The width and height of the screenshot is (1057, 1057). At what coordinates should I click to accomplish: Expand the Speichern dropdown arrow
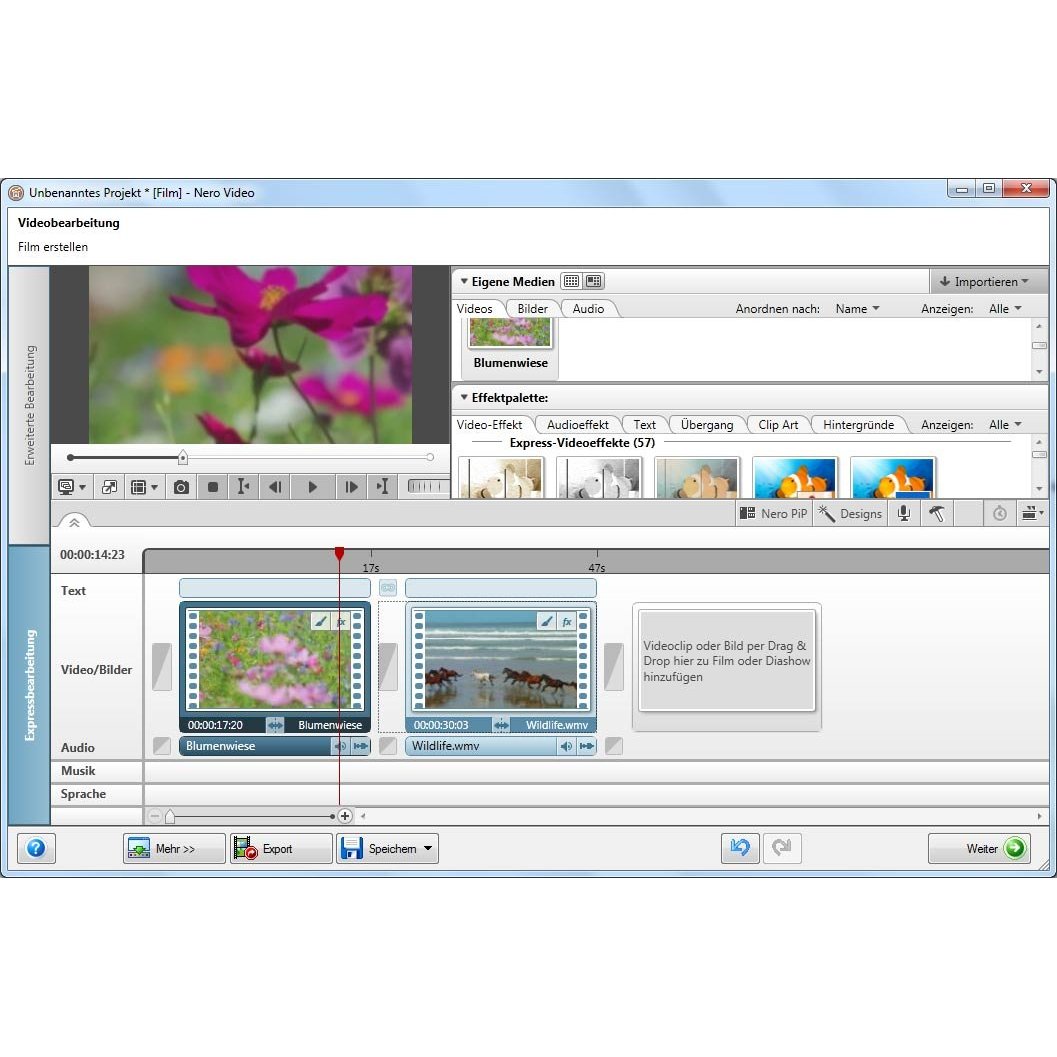(428, 848)
